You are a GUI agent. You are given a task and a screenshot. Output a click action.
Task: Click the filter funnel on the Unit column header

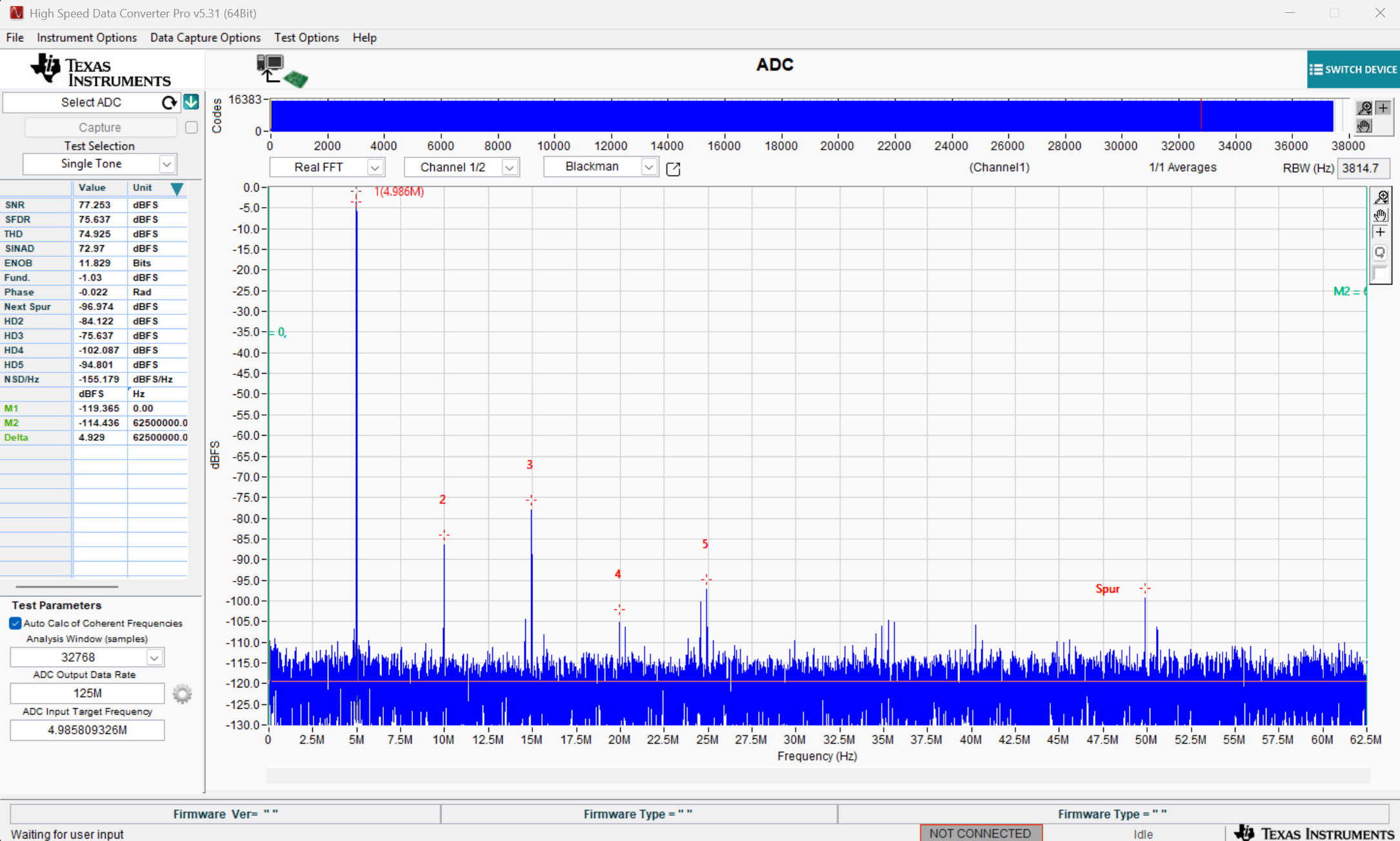[x=177, y=189]
